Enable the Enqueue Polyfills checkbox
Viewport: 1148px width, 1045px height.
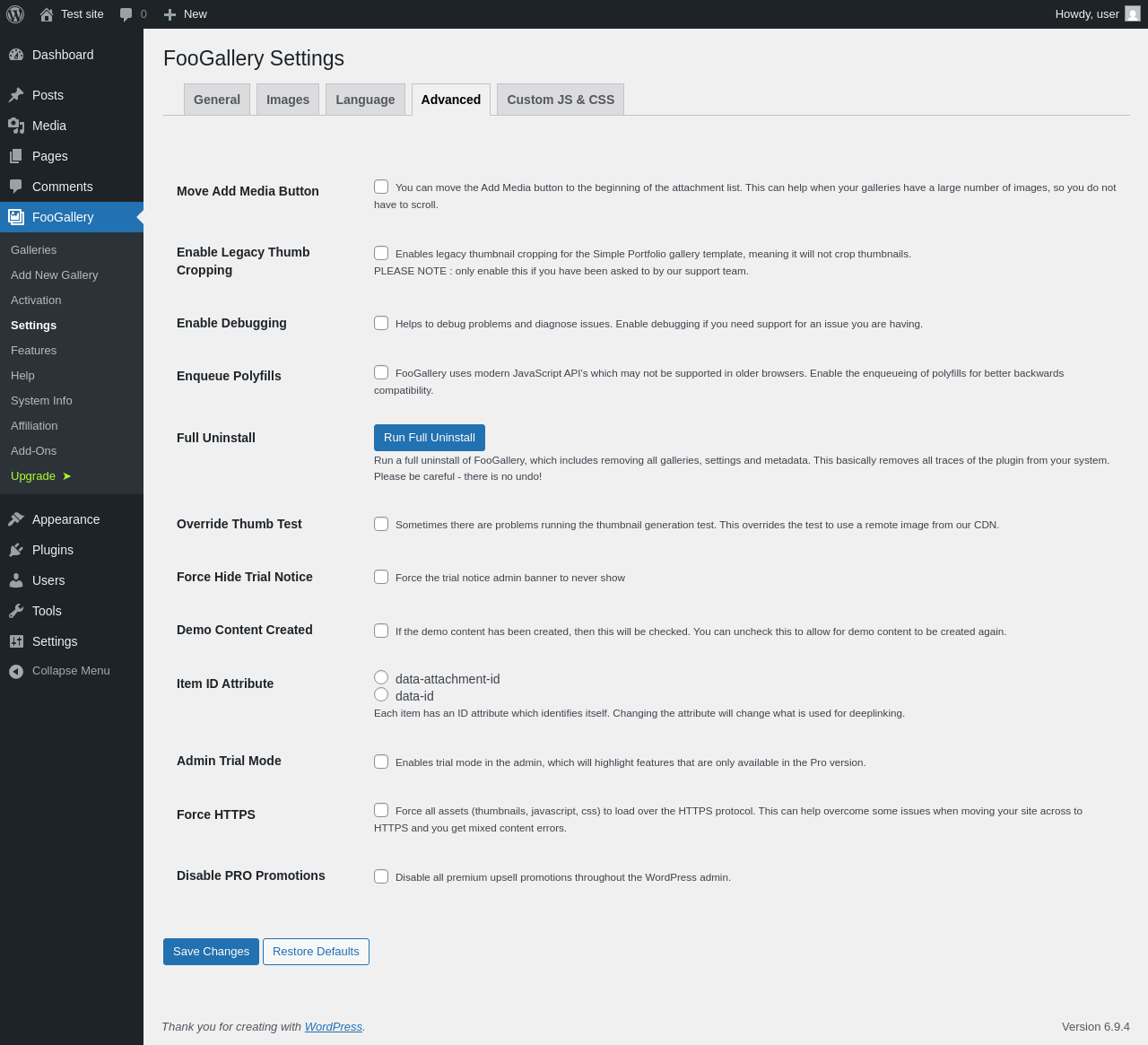click(x=381, y=372)
